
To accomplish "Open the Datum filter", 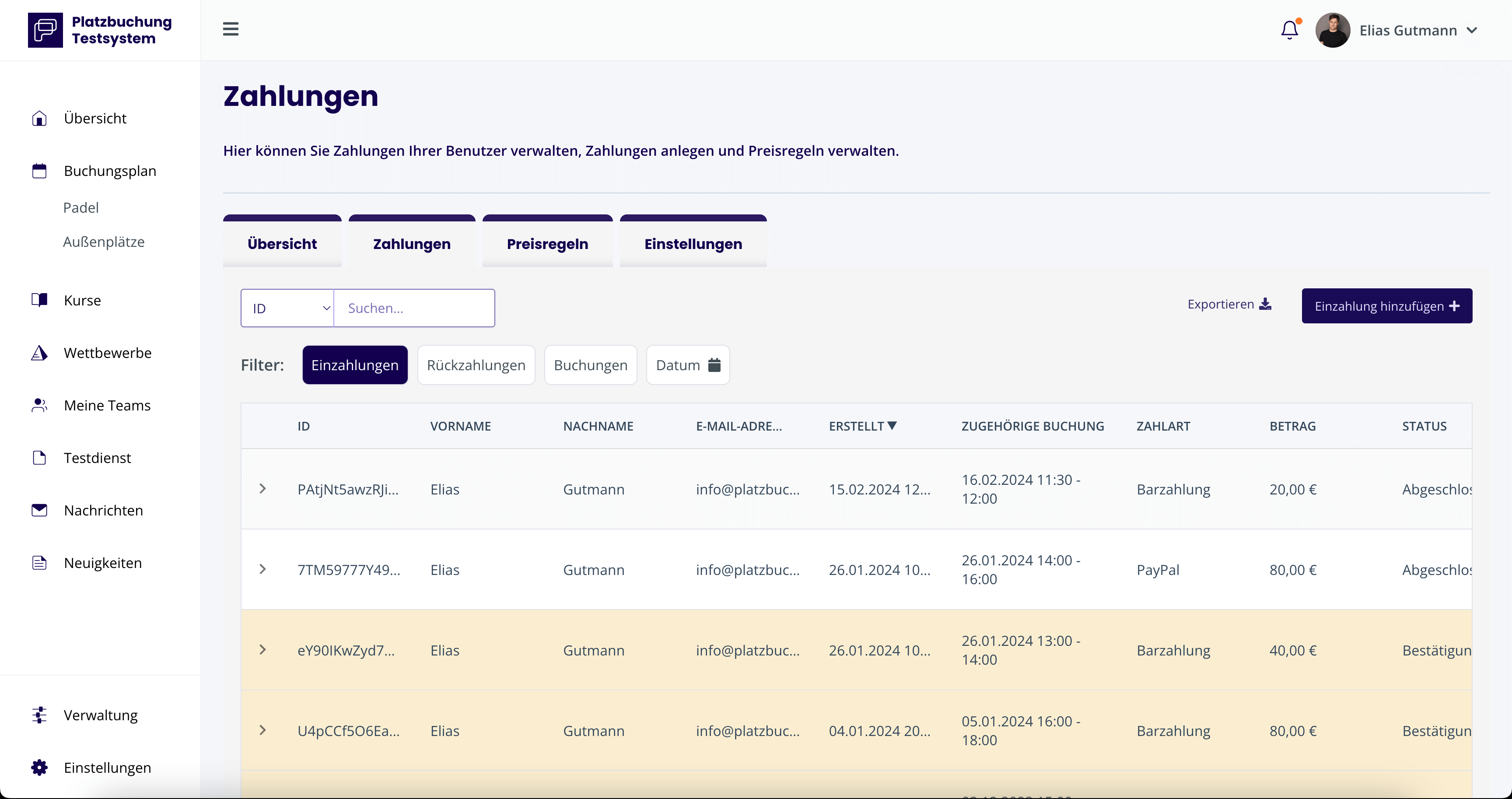I will [688, 365].
